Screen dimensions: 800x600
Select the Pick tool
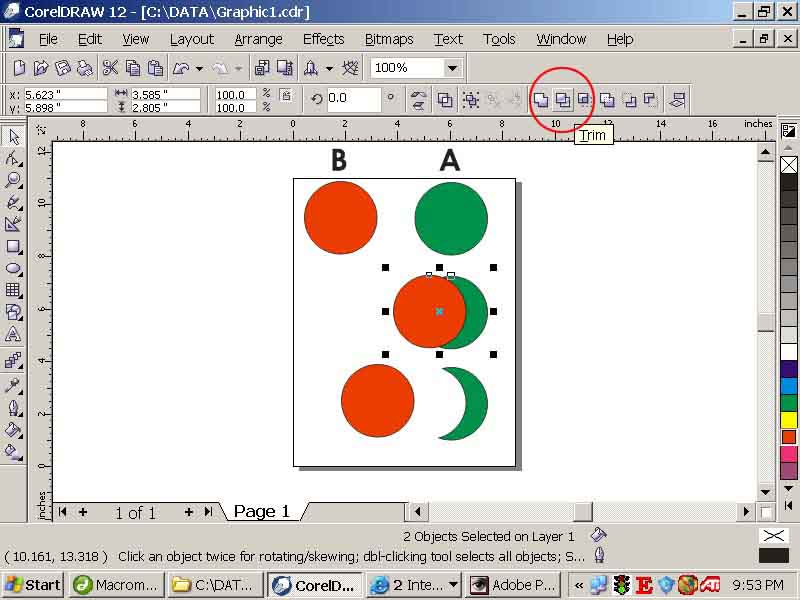13,137
